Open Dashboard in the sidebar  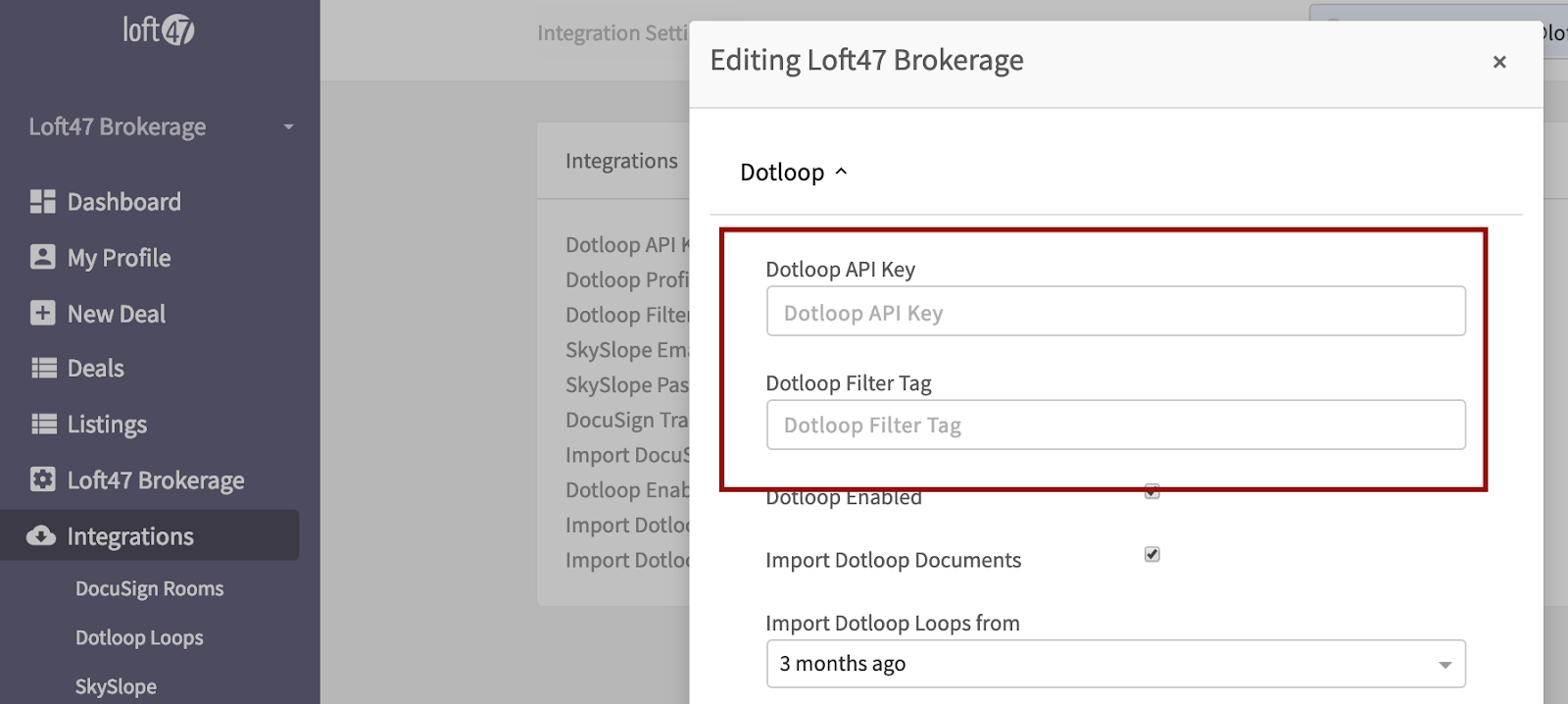tap(123, 202)
